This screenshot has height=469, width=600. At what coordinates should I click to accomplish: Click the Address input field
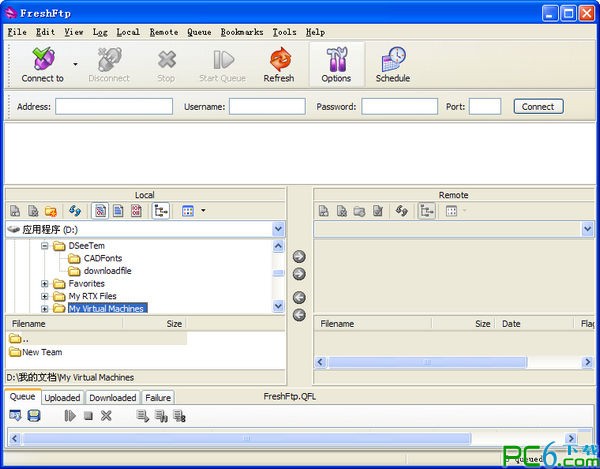(x=113, y=106)
